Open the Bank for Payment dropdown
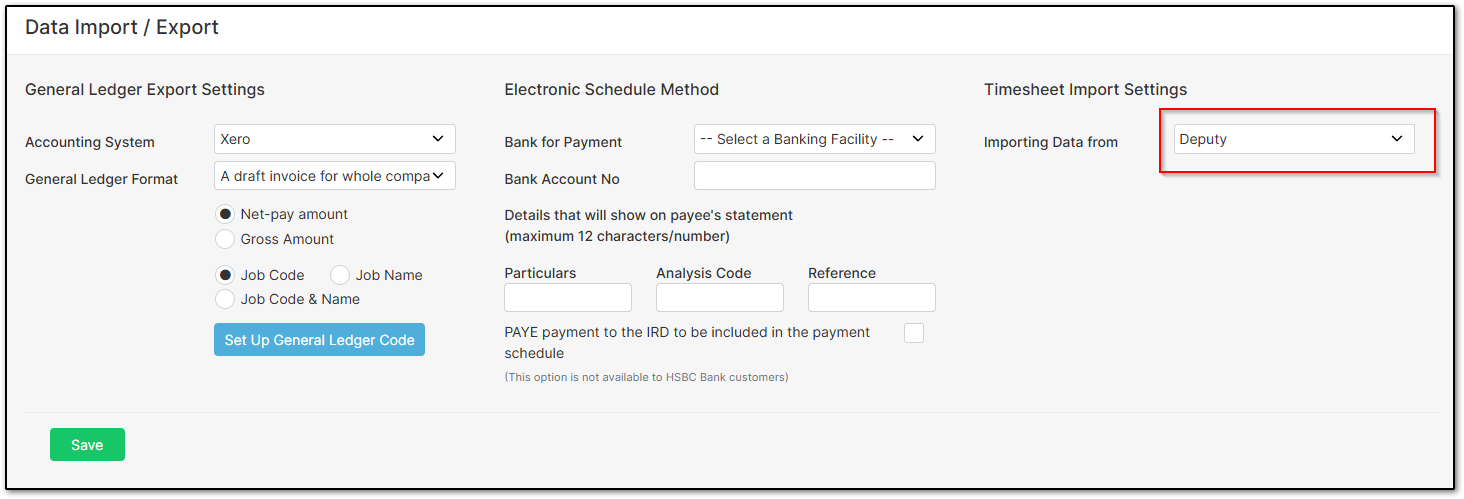This screenshot has height=499, width=1464. (x=815, y=139)
